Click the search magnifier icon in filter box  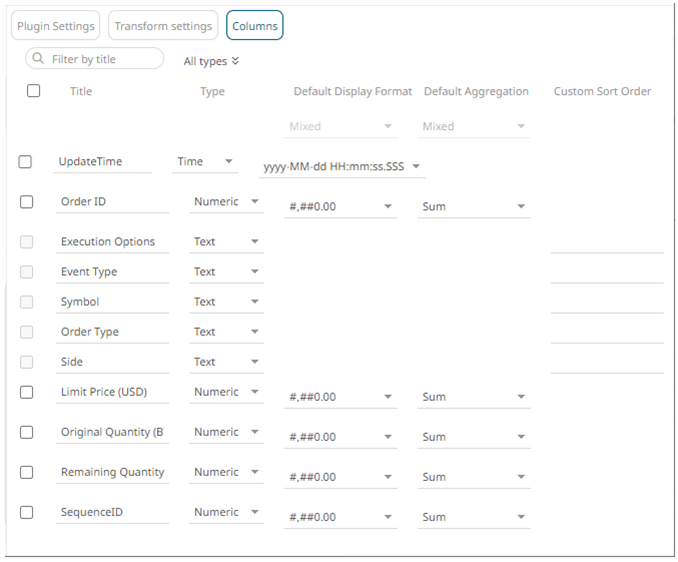(x=38, y=59)
